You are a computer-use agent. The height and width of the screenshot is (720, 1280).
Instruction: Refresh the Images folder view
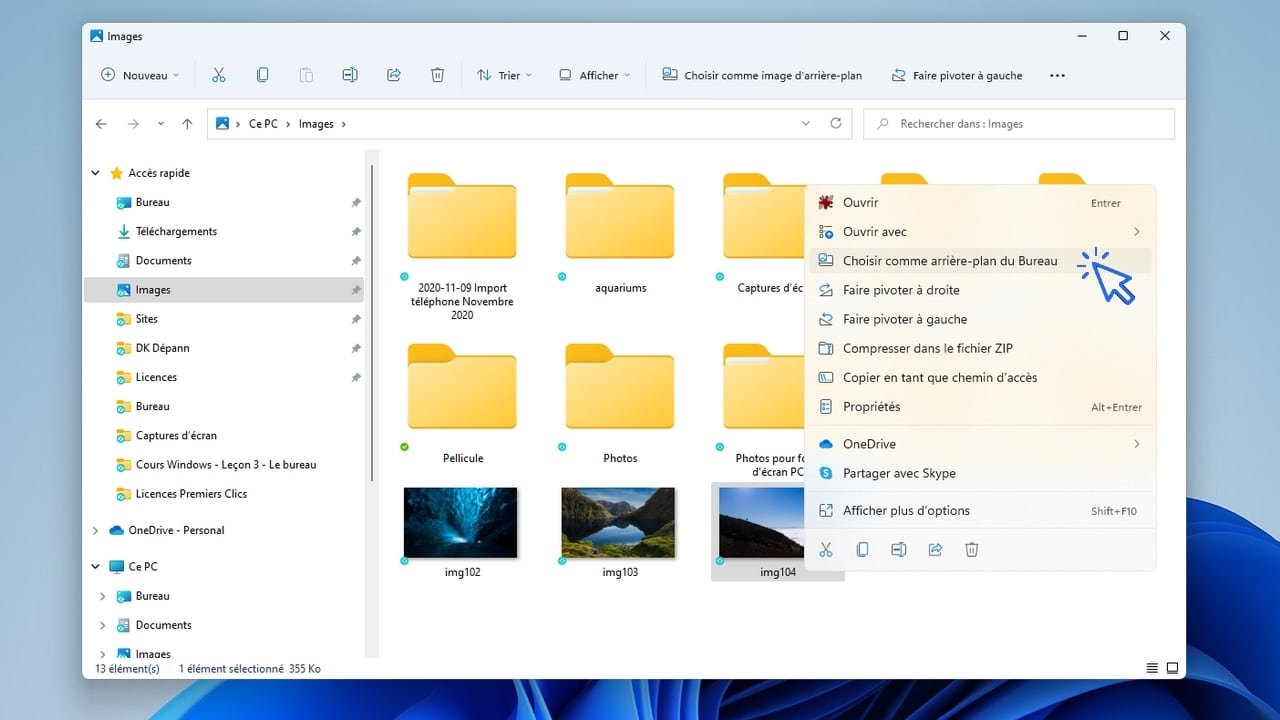[836, 124]
